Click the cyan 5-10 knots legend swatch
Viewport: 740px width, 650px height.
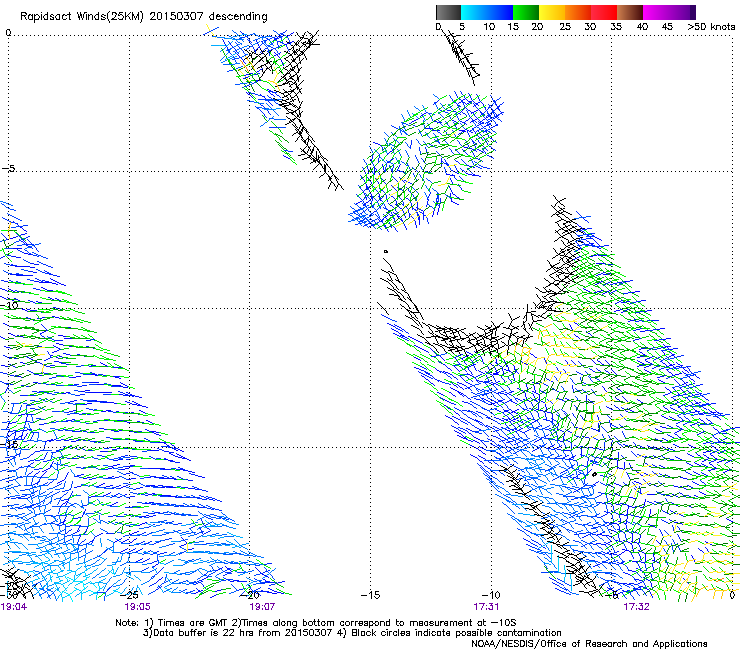point(474,12)
